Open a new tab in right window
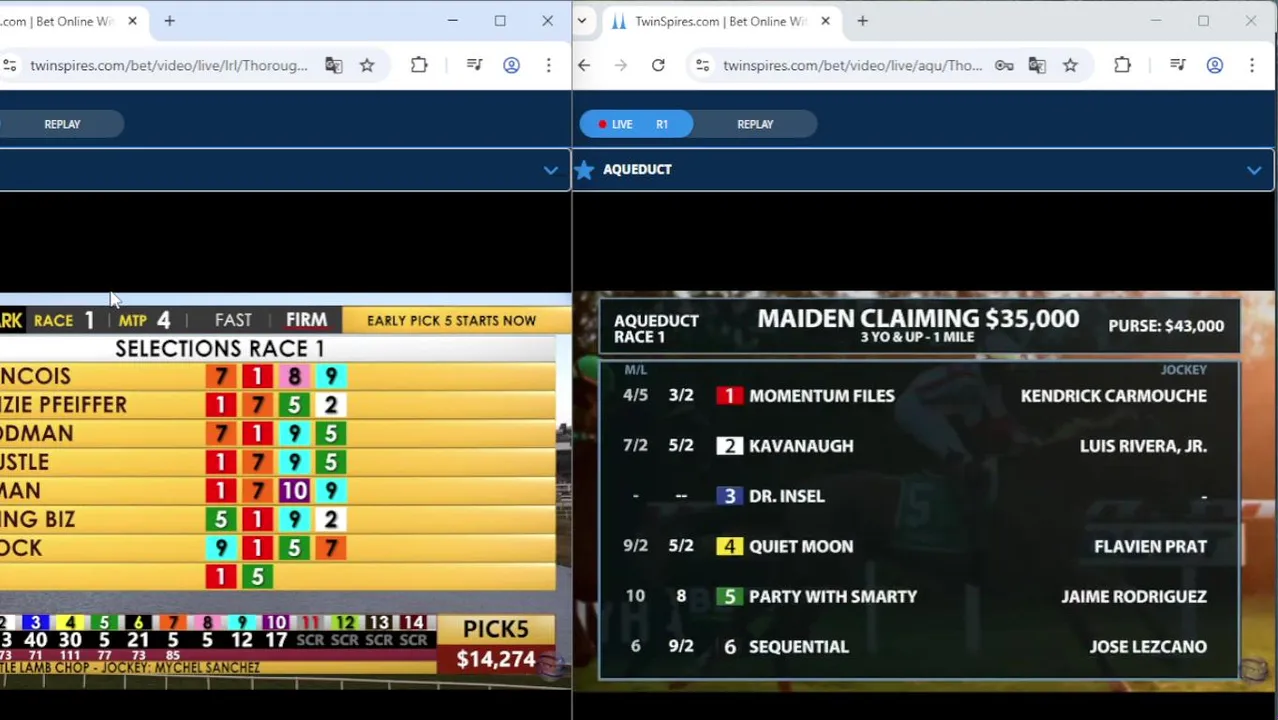 [x=862, y=21]
